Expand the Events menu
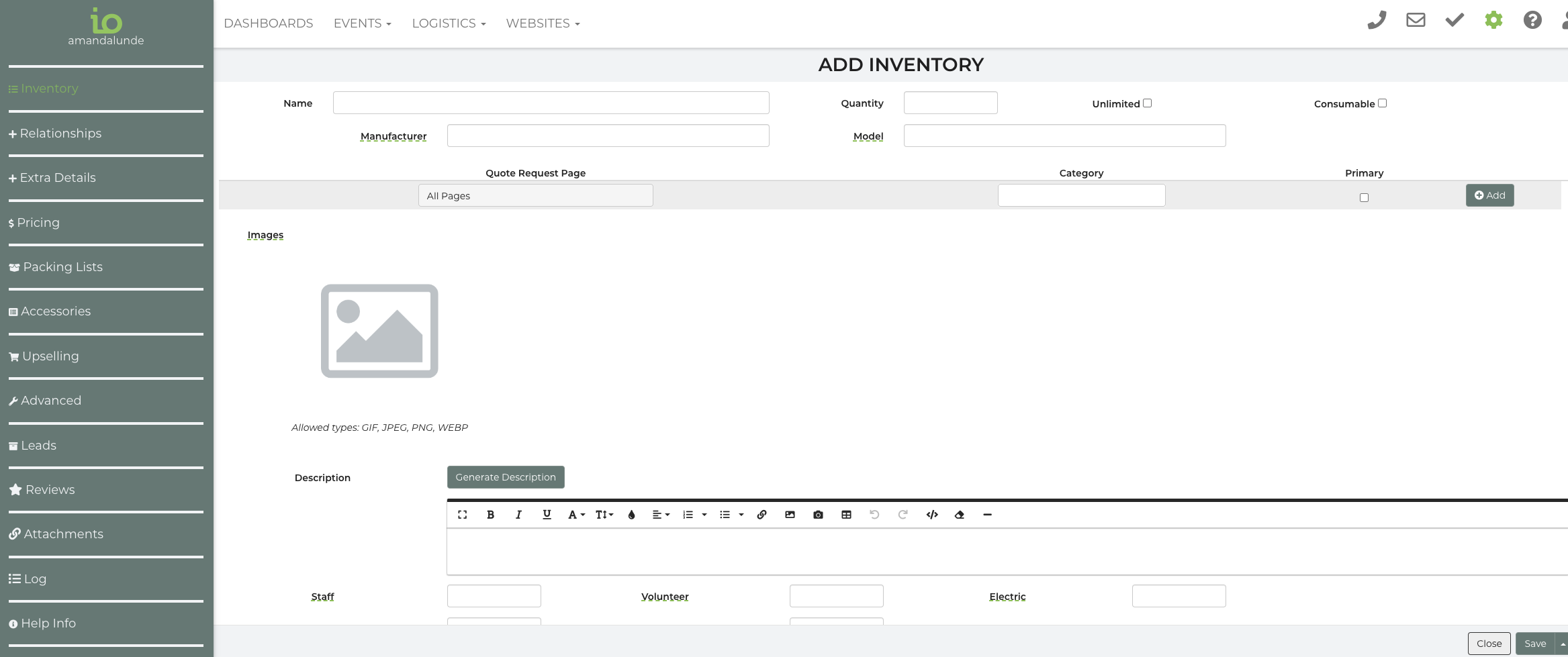The height and width of the screenshot is (657, 1568). pyautogui.click(x=362, y=23)
